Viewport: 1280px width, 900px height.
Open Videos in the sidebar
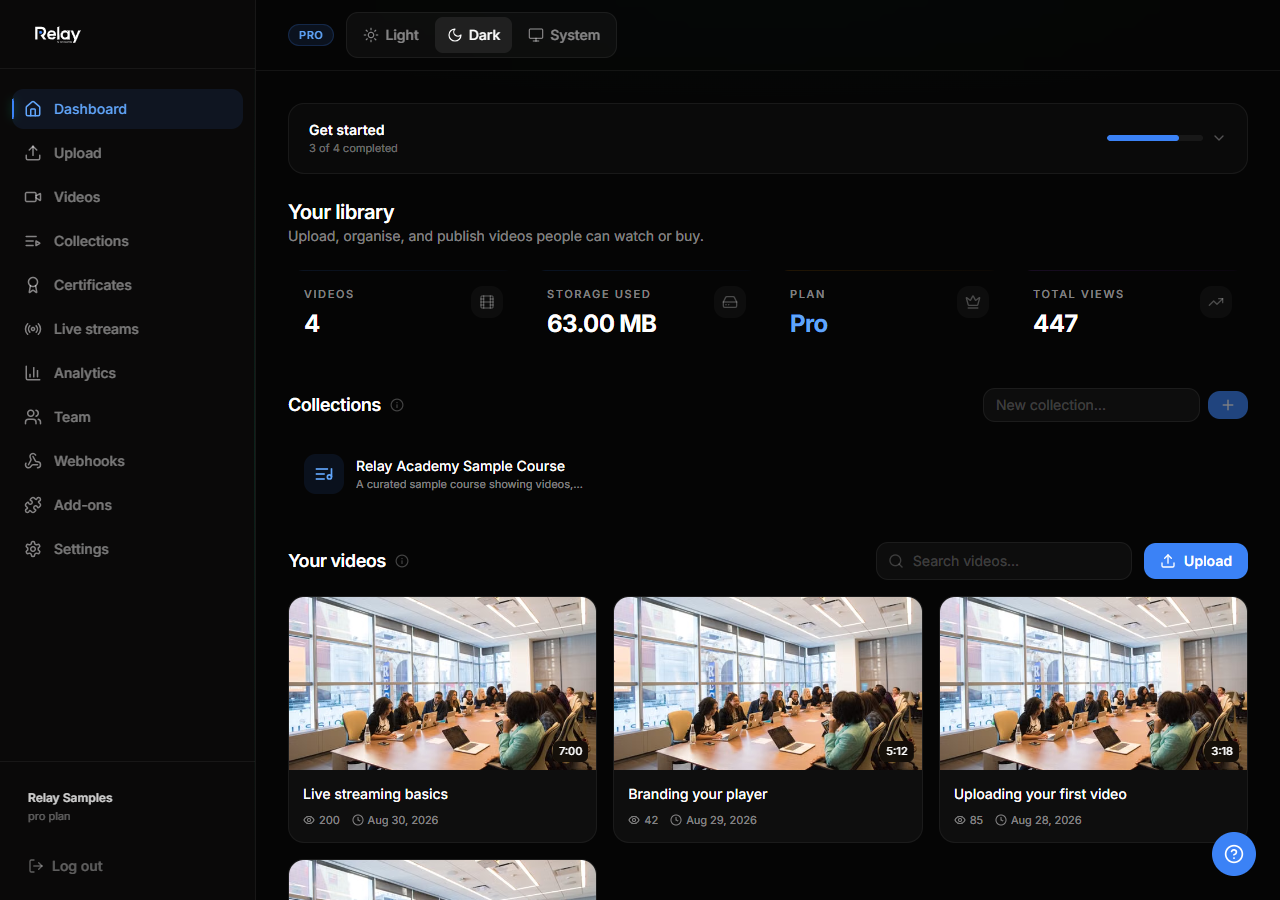tap(128, 197)
